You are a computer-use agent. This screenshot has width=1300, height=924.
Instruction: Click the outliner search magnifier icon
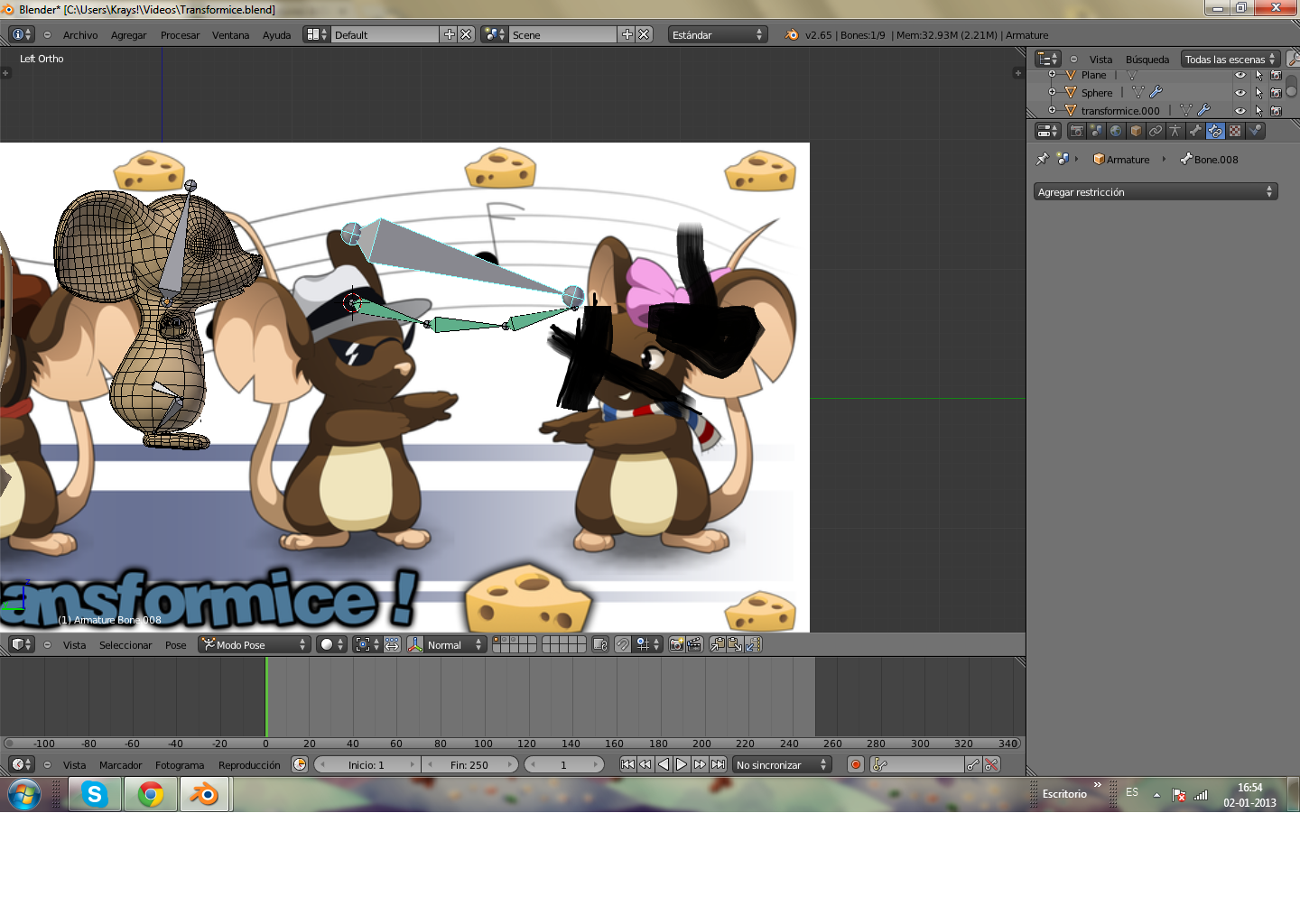pyautogui.click(x=1293, y=59)
